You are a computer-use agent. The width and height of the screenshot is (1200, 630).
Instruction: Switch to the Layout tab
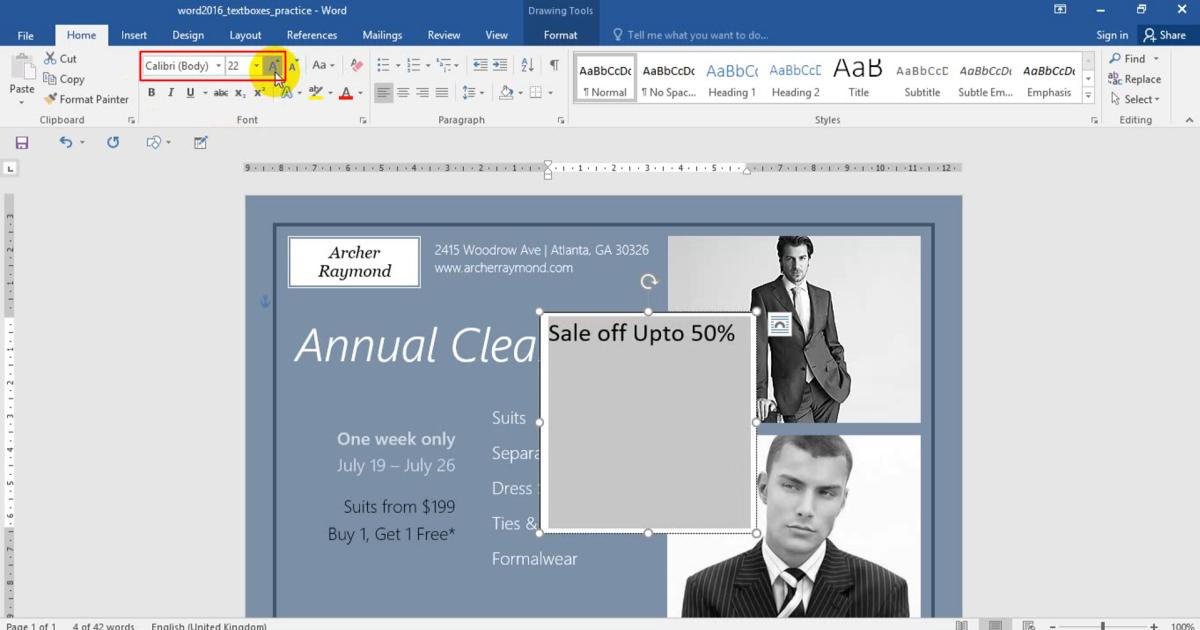(245, 35)
